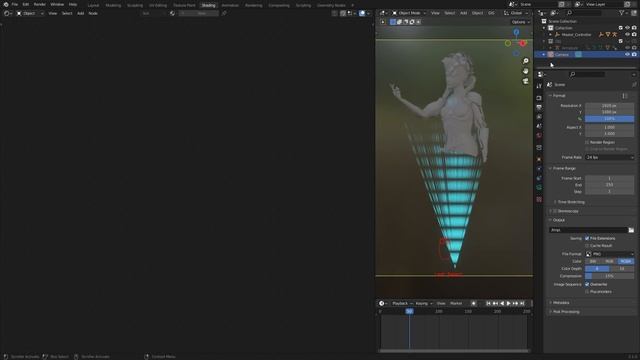This screenshot has height=360, width=640.
Task: Open the World properties tab icon
Action: pyautogui.click(x=539, y=136)
